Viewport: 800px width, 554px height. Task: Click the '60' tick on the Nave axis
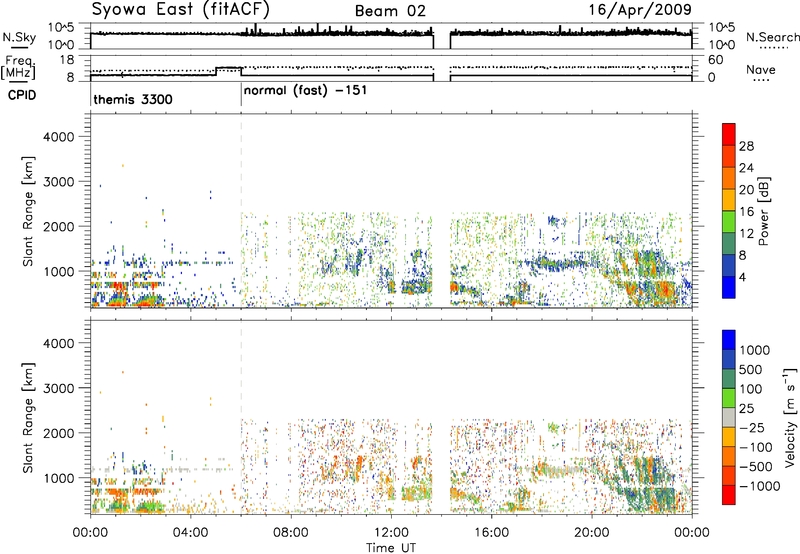(716, 60)
